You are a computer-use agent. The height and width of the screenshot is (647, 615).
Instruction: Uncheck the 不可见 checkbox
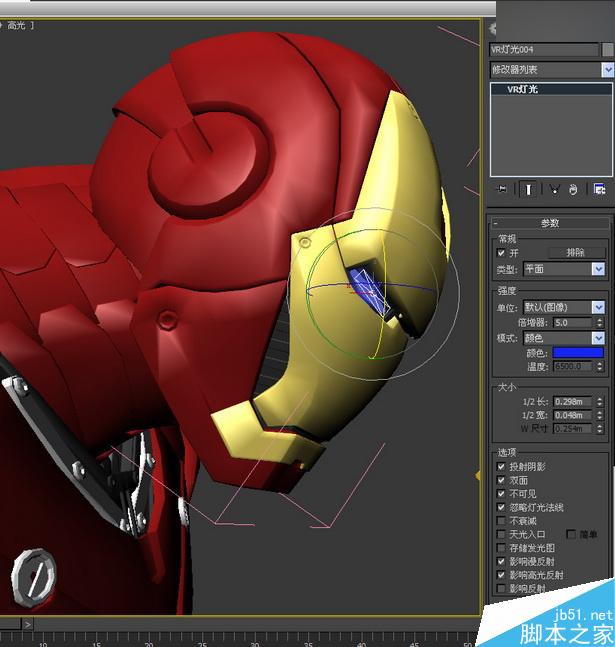coord(501,494)
